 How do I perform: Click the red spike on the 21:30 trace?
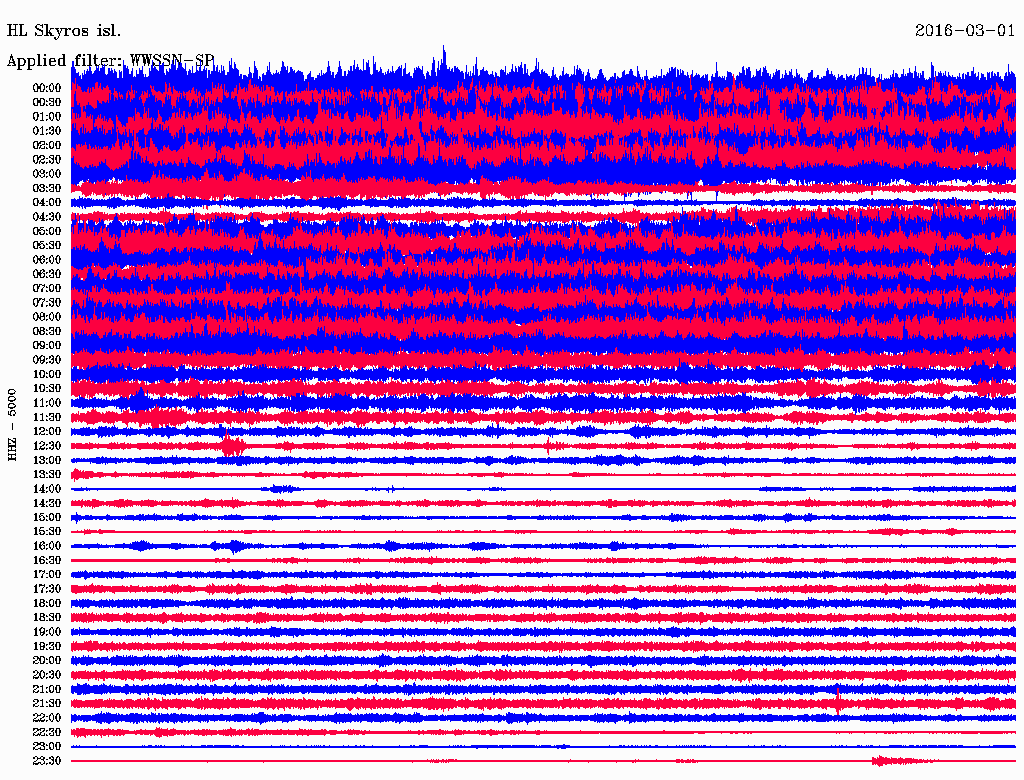(838, 701)
